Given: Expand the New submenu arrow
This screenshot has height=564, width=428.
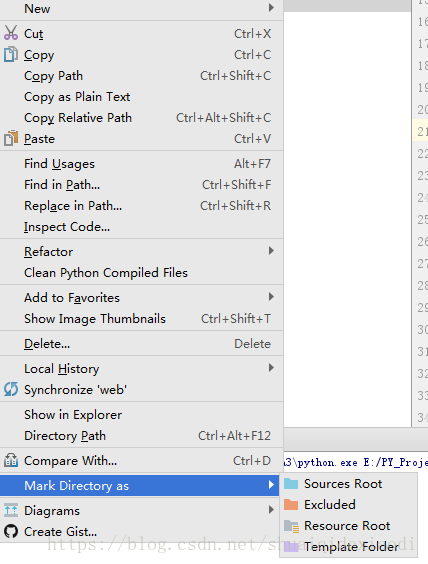Looking at the screenshot, I should point(271,8).
